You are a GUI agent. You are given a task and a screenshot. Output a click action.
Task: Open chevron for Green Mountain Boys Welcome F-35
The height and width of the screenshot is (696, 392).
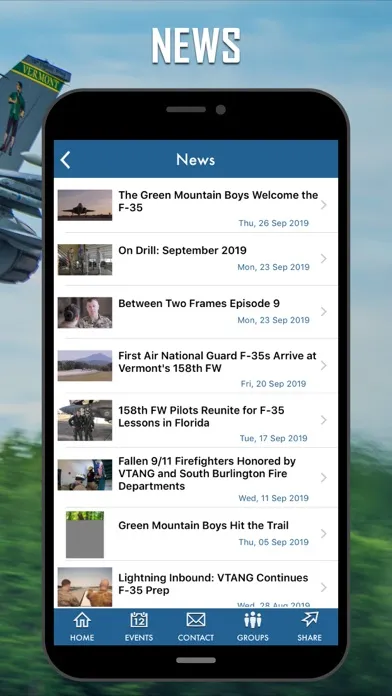pyautogui.click(x=324, y=205)
